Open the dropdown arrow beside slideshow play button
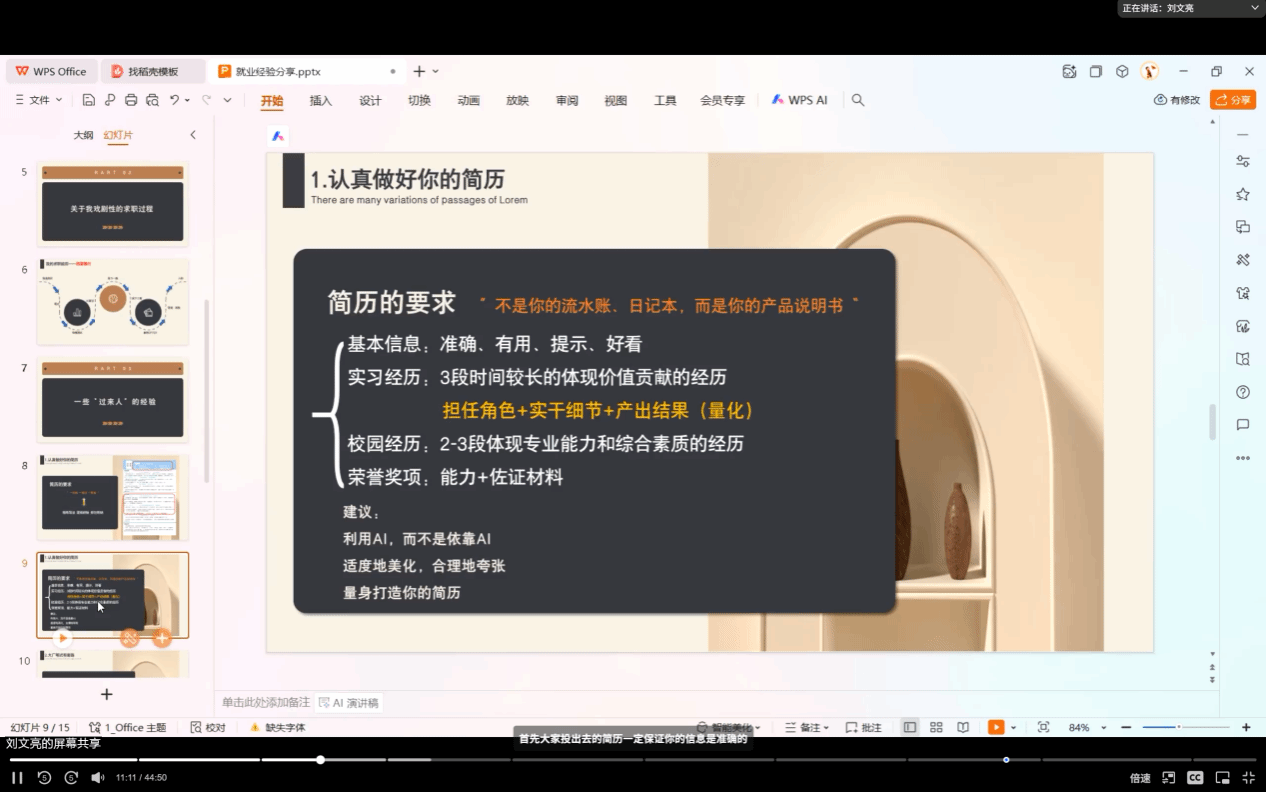This screenshot has width=1266, height=792. point(1014,727)
